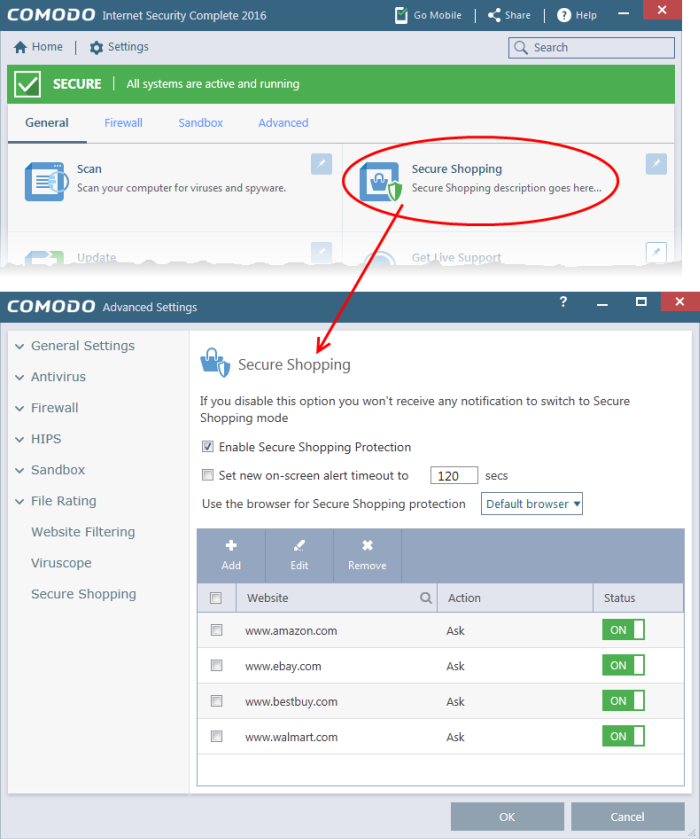Go to Home via house icon
The width and height of the screenshot is (700, 839).
tap(20, 47)
